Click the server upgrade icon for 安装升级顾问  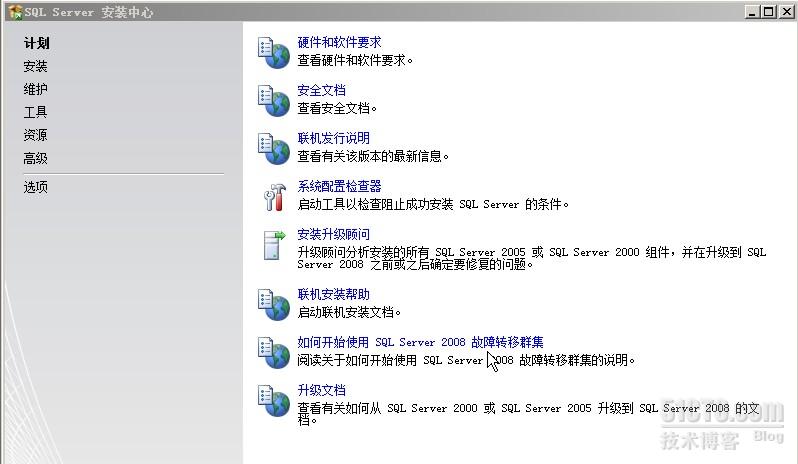(x=275, y=245)
